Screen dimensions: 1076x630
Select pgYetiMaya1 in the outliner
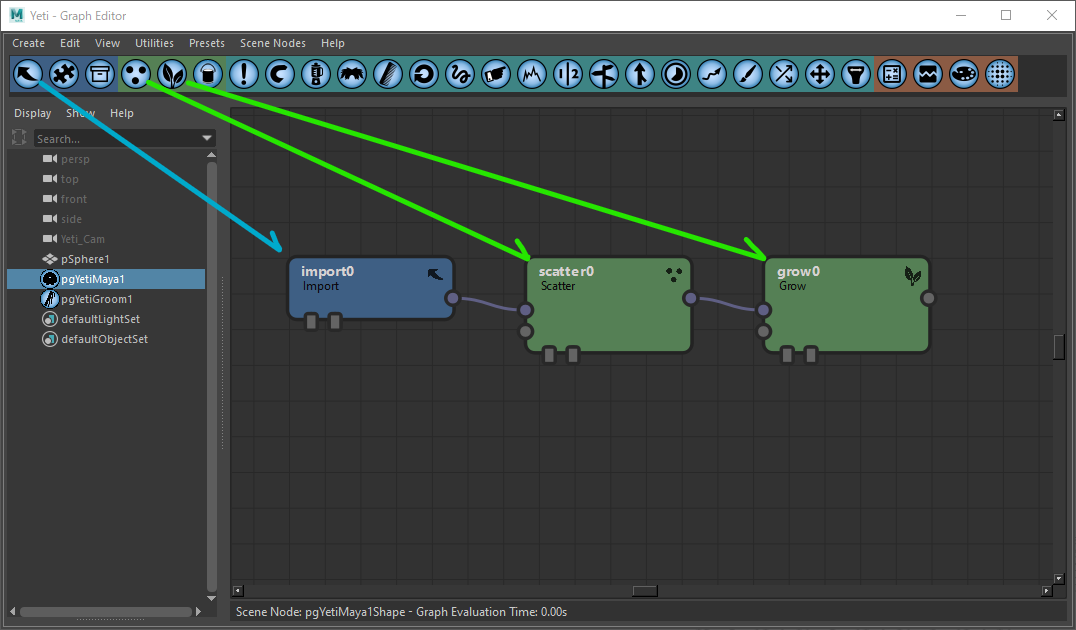pos(106,279)
